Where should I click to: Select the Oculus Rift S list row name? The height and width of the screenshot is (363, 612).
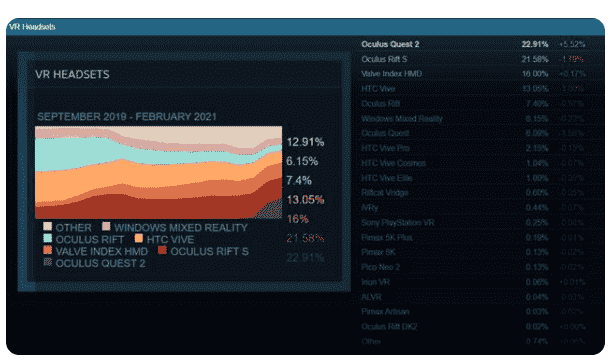(384, 59)
